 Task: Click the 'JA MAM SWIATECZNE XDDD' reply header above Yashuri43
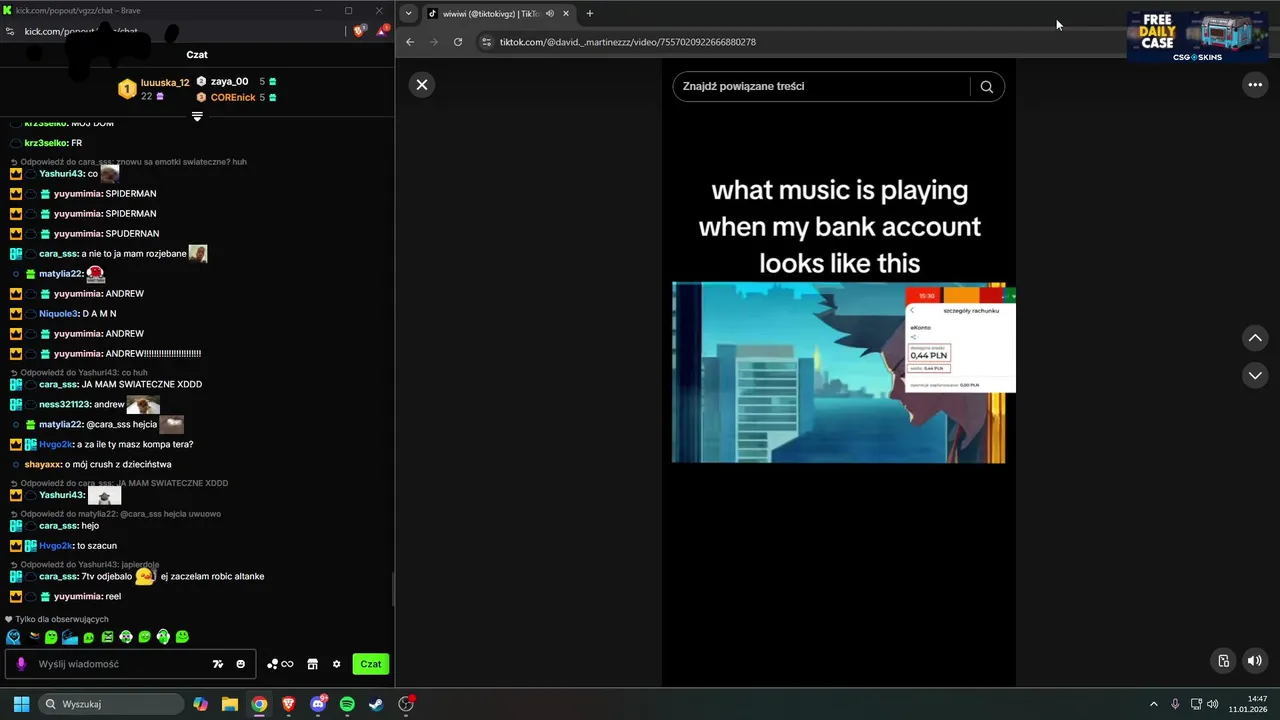(124, 483)
